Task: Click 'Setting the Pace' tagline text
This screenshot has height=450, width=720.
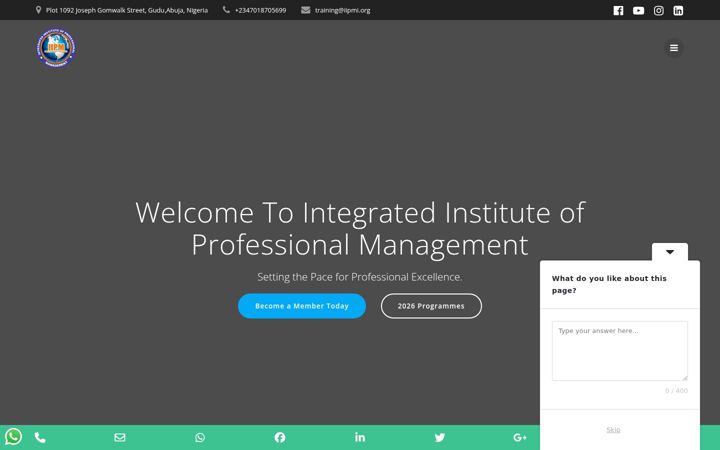Action: point(360,277)
